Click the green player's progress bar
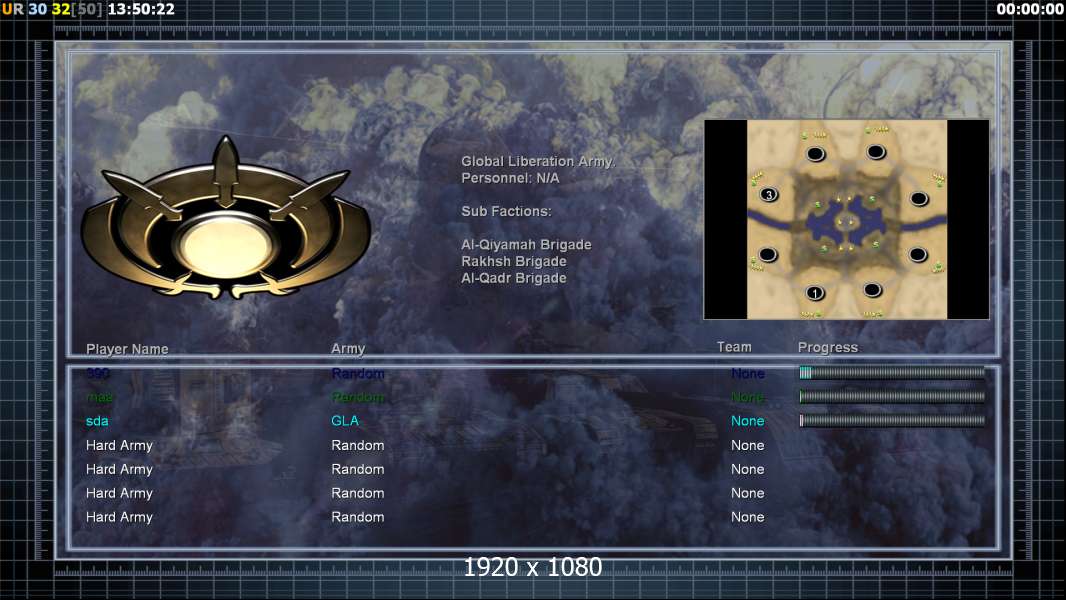 coord(892,396)
